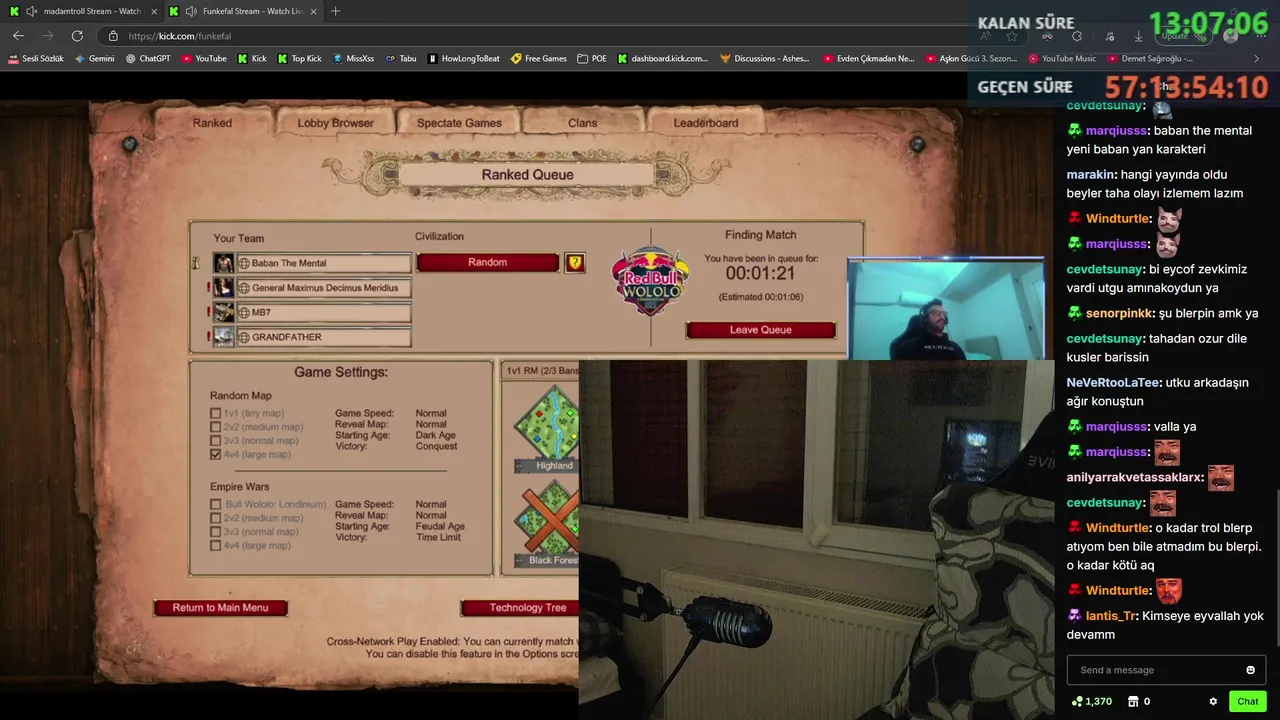Toggle the 1v1 (tiny map) Random Map checkbox
Screen dimensions: 1280x720
pos(215,413)
